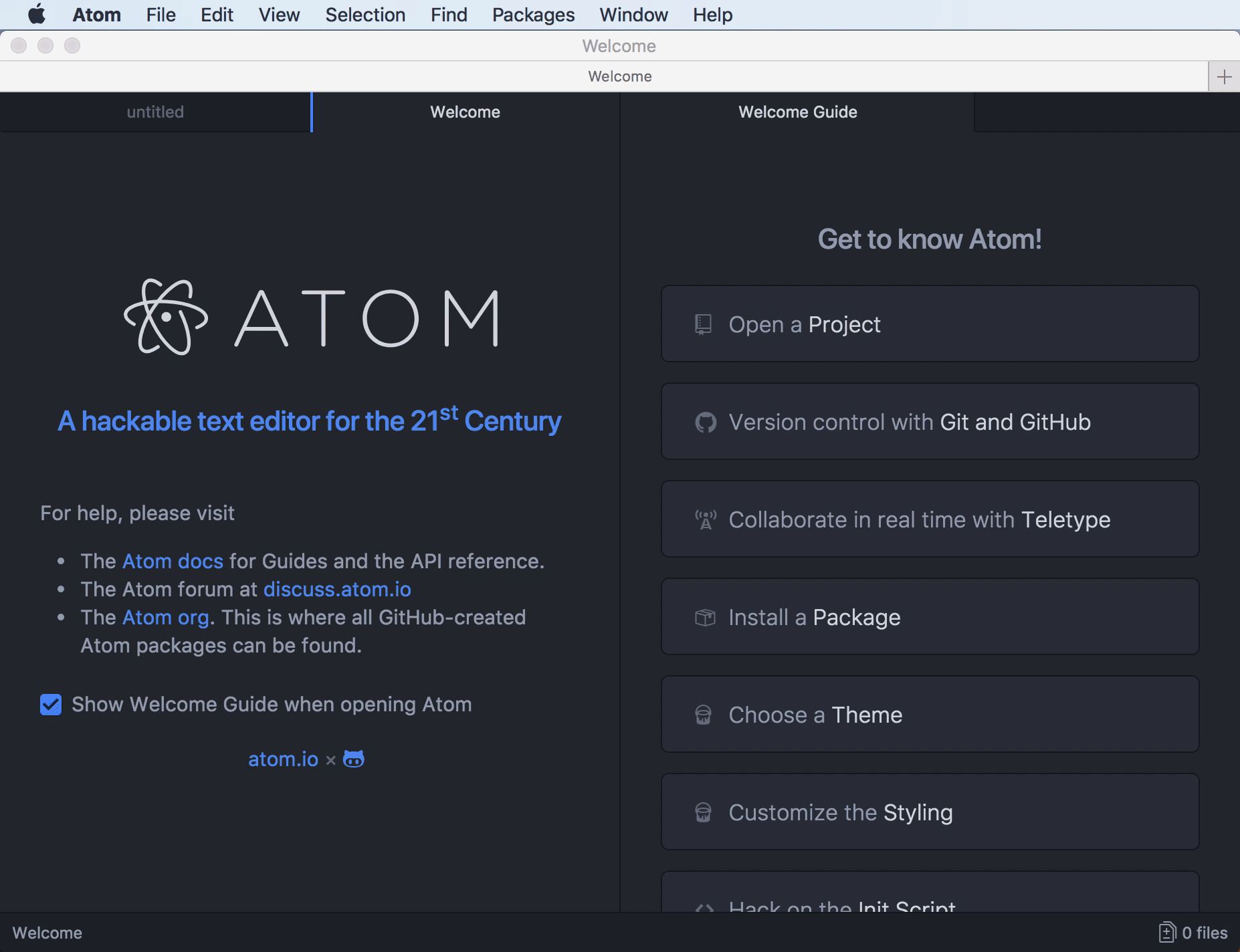Expand Collaborate in real time with Teletype
Viewport: 1240px width, 952px height.
click(x=930, y=519)
